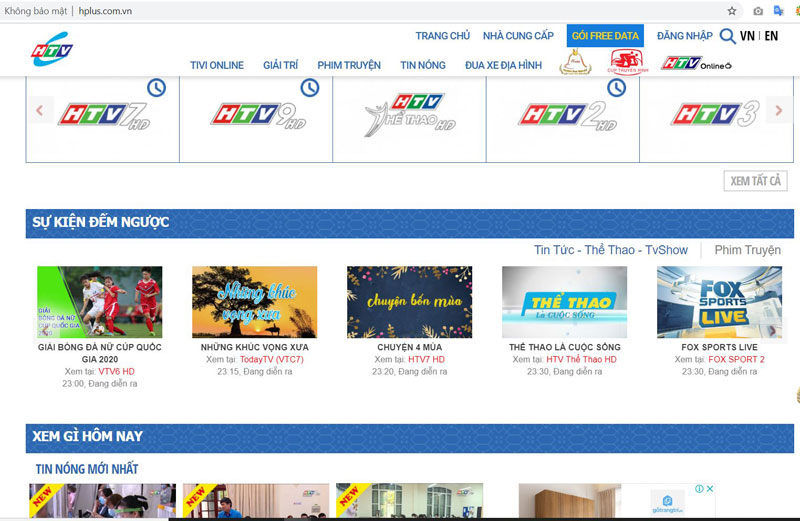Select the HTV Thể Thao HD channel logo
This screenshot has height=521, width=800.
click(x=410, y=115)
